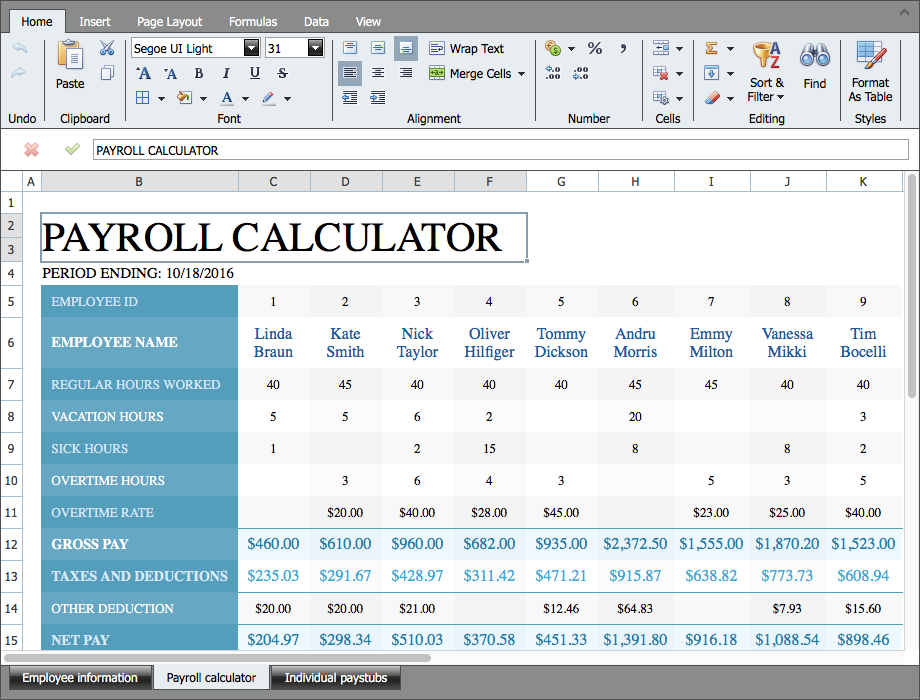Click the increase font size icon
The width and height of the screenshot is (920, 700).
(143, 73)
